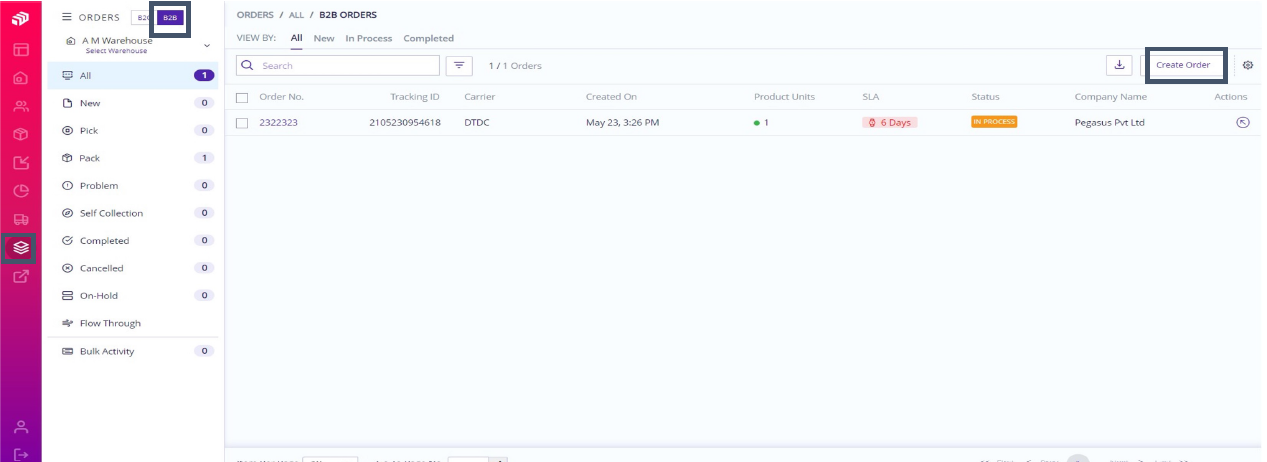Open the users icon in left rail
This screenshot has height=462, width=1267.
tap(20, 105)
